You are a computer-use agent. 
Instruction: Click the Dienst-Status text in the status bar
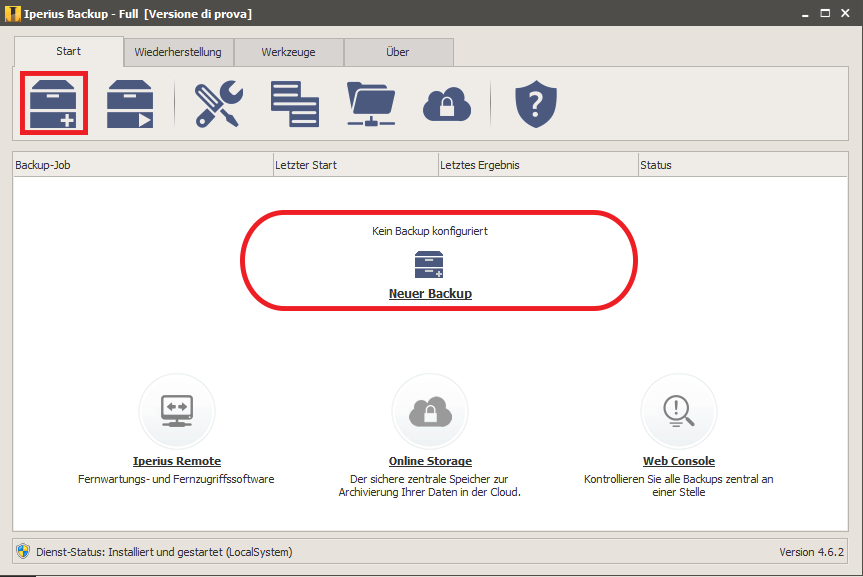pyautogui.click(x=164, y=552)
